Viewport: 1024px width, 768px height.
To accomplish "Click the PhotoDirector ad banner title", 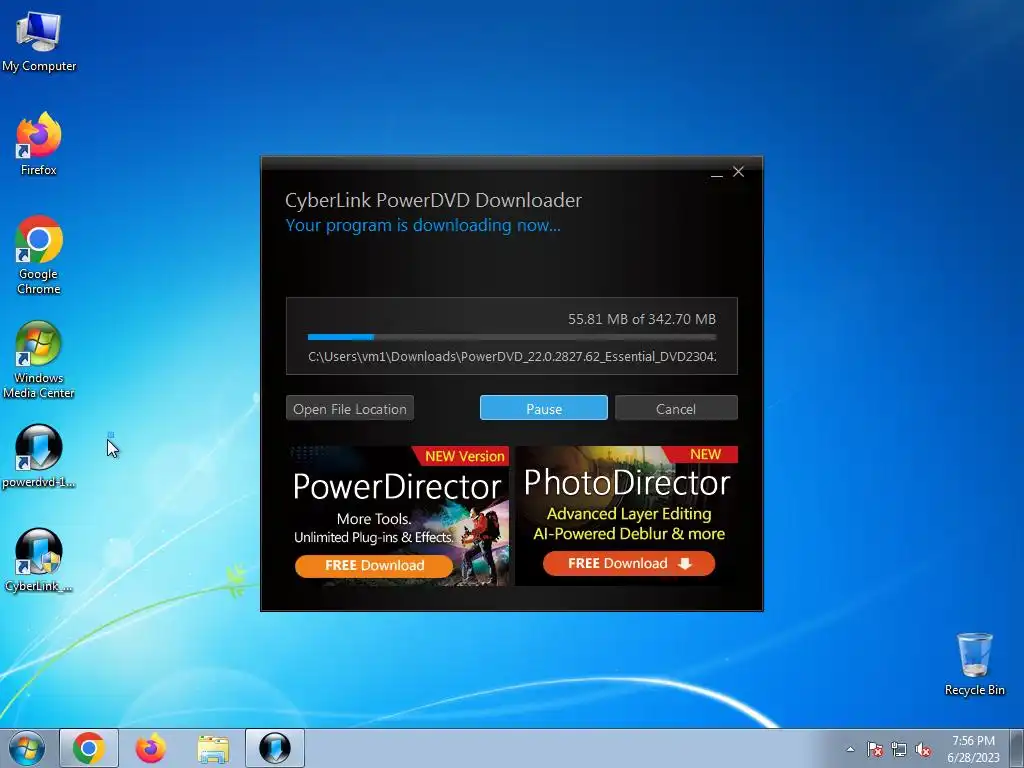I will click(x=627, y=483).
